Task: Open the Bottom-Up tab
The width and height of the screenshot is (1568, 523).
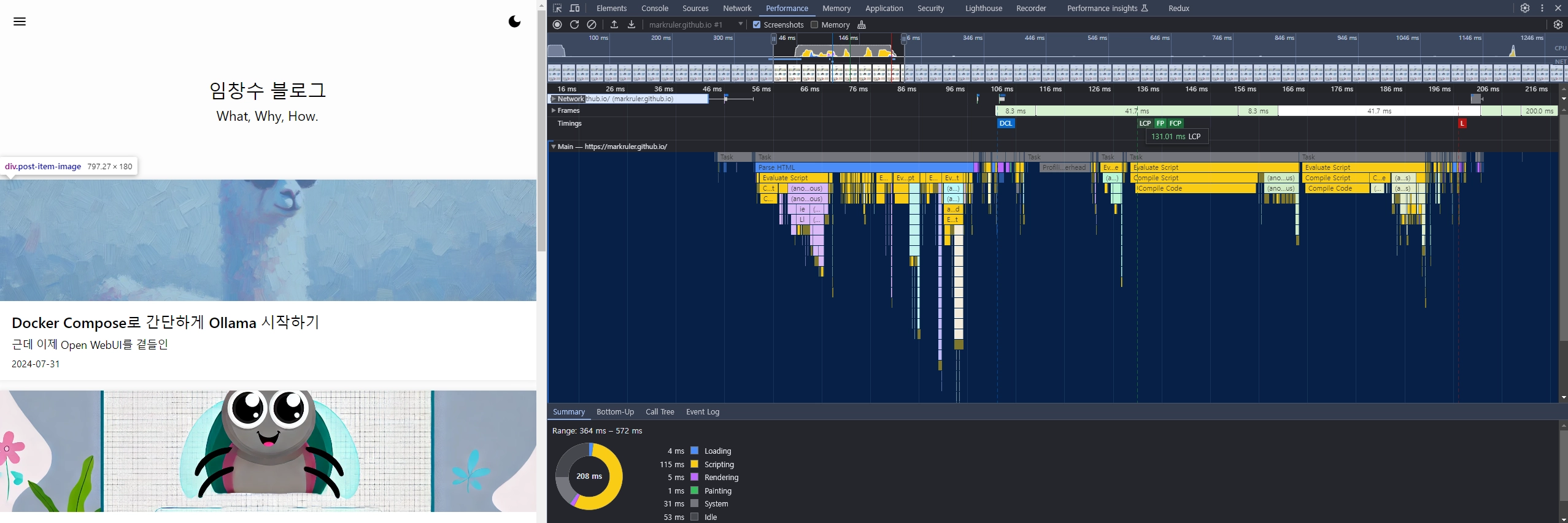Action: click(x=615, y=412)
